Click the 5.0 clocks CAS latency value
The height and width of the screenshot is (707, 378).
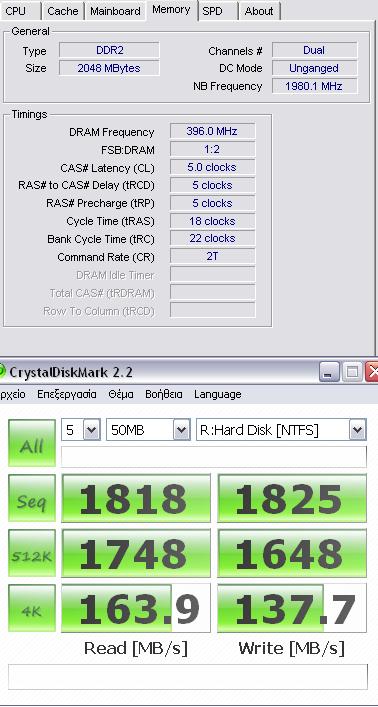tap(212, 167)
